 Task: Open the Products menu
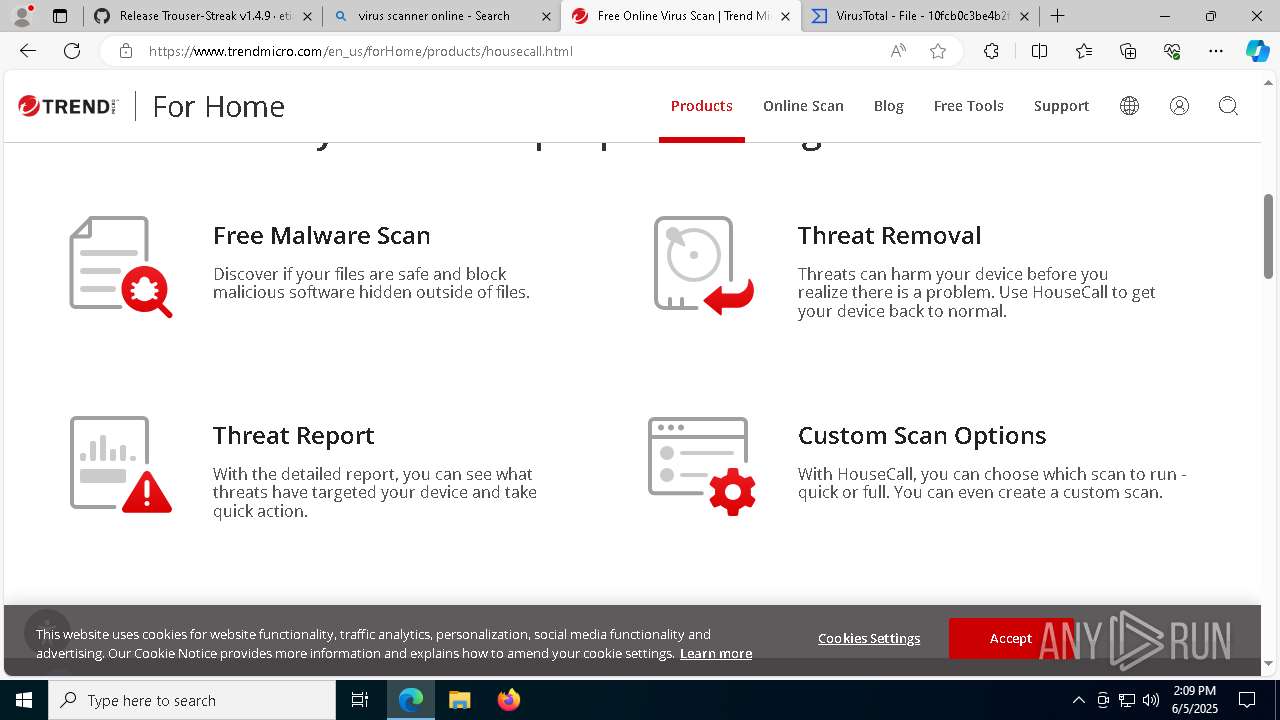tap(701, 106)
